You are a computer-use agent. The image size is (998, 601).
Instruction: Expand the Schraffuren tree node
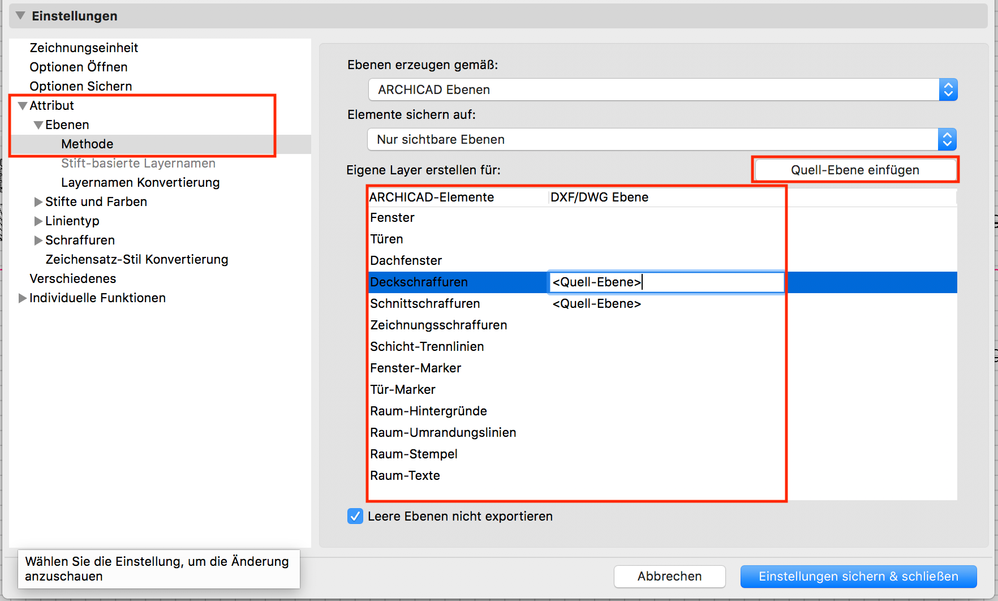(x=38, y=240)
